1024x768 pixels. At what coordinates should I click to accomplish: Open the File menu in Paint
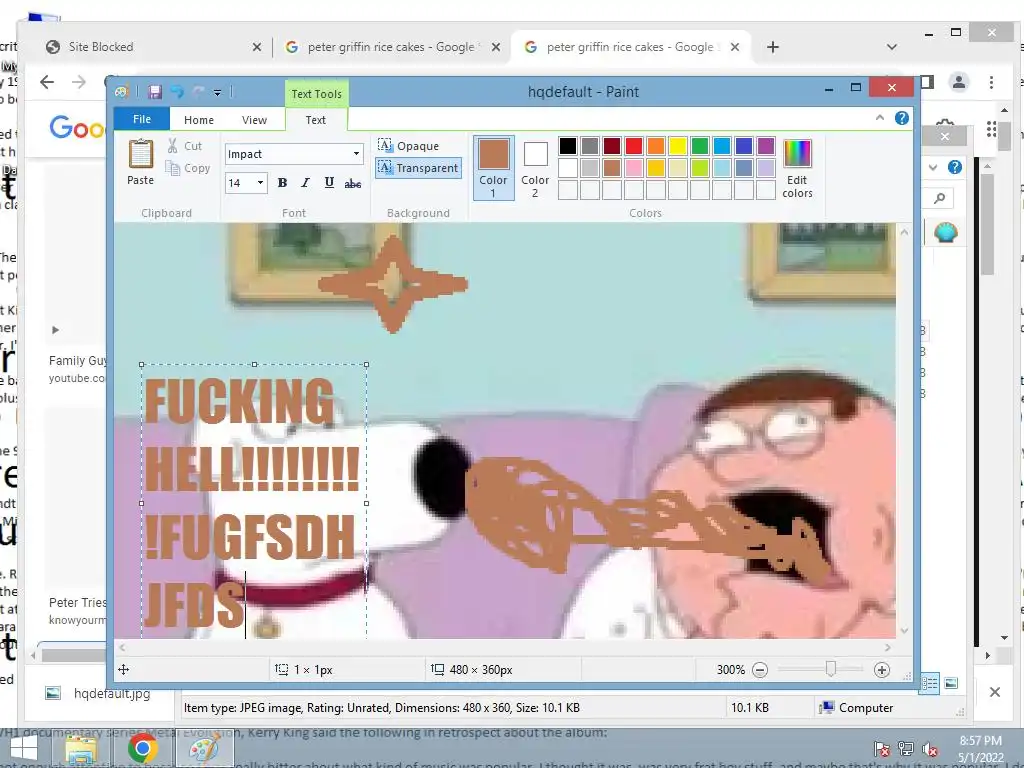point(142,120)
